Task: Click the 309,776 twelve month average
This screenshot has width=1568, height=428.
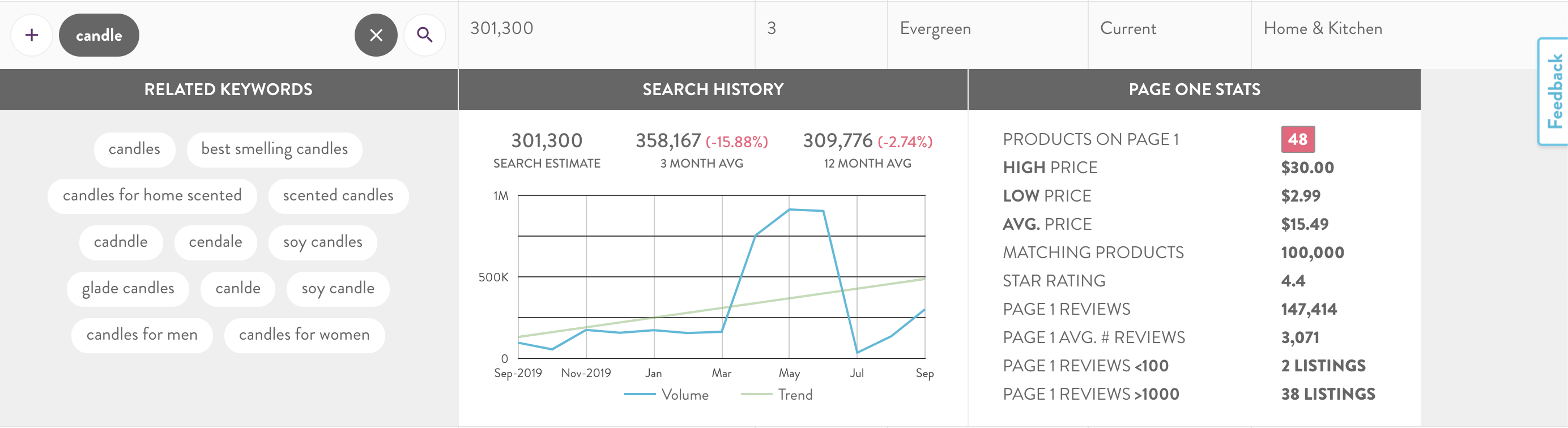Action: tap(838, 141)
